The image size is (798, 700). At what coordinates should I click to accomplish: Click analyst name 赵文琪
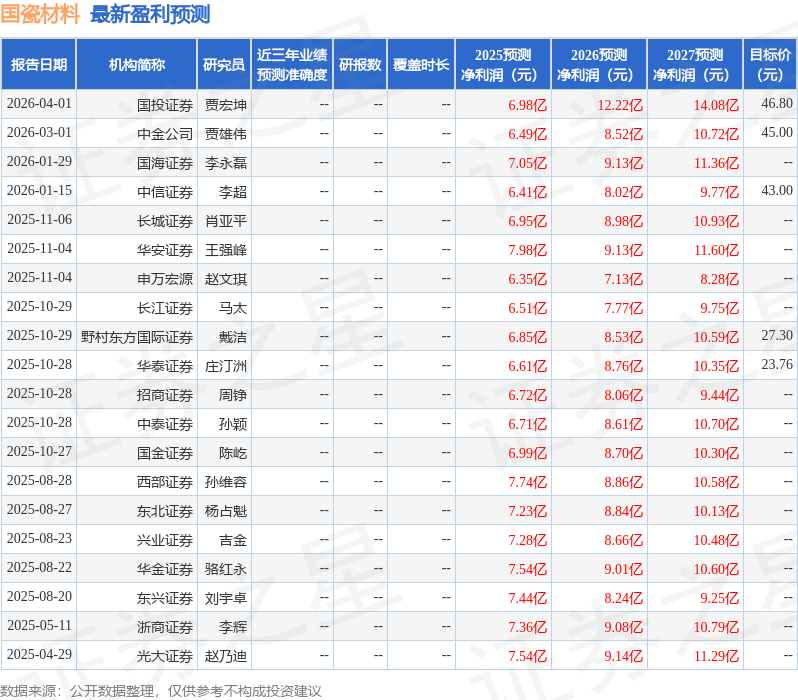[226, 279]
